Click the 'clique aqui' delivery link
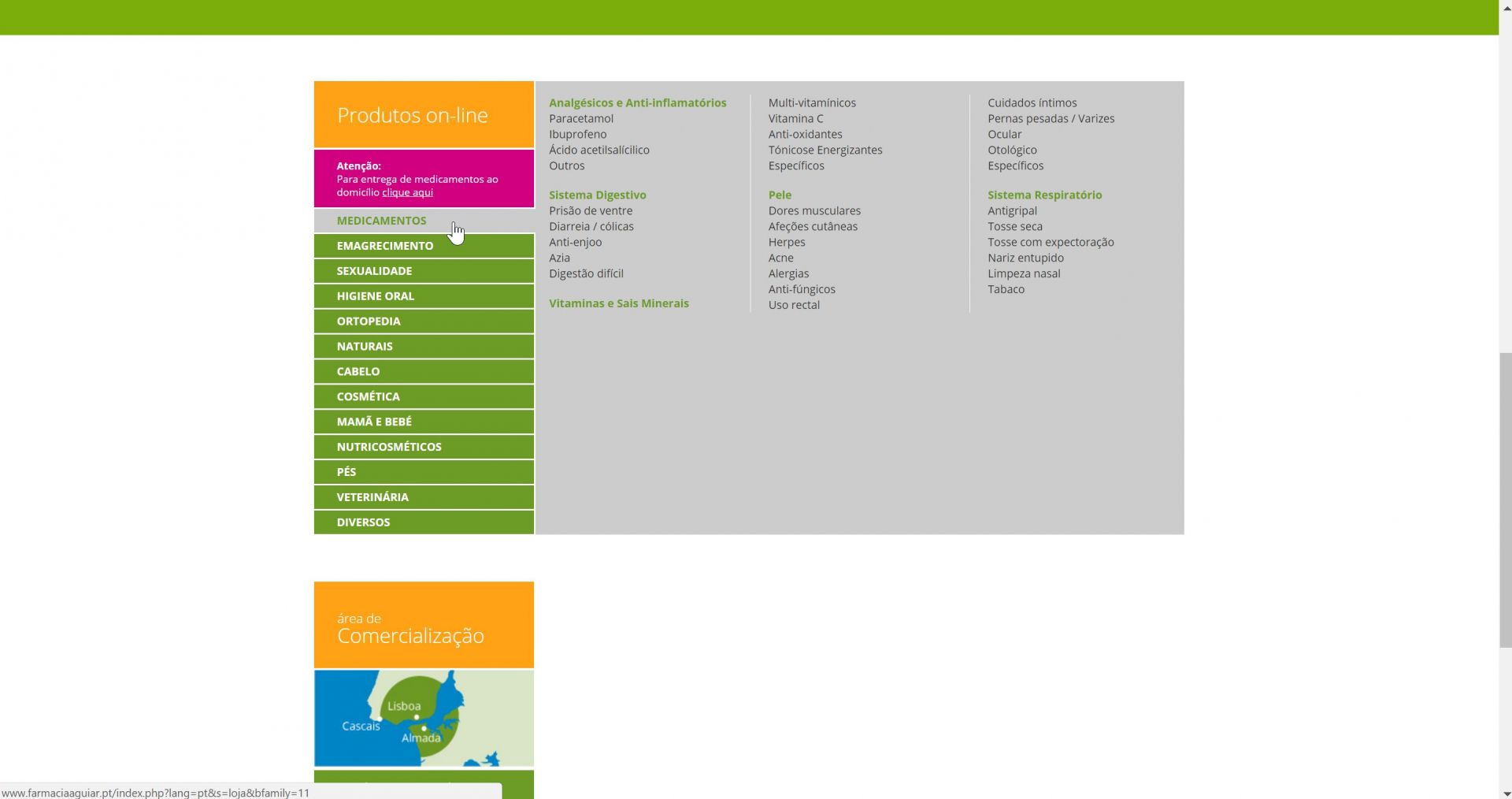This screenshot has height=799, width=1512. pos(407,192)
